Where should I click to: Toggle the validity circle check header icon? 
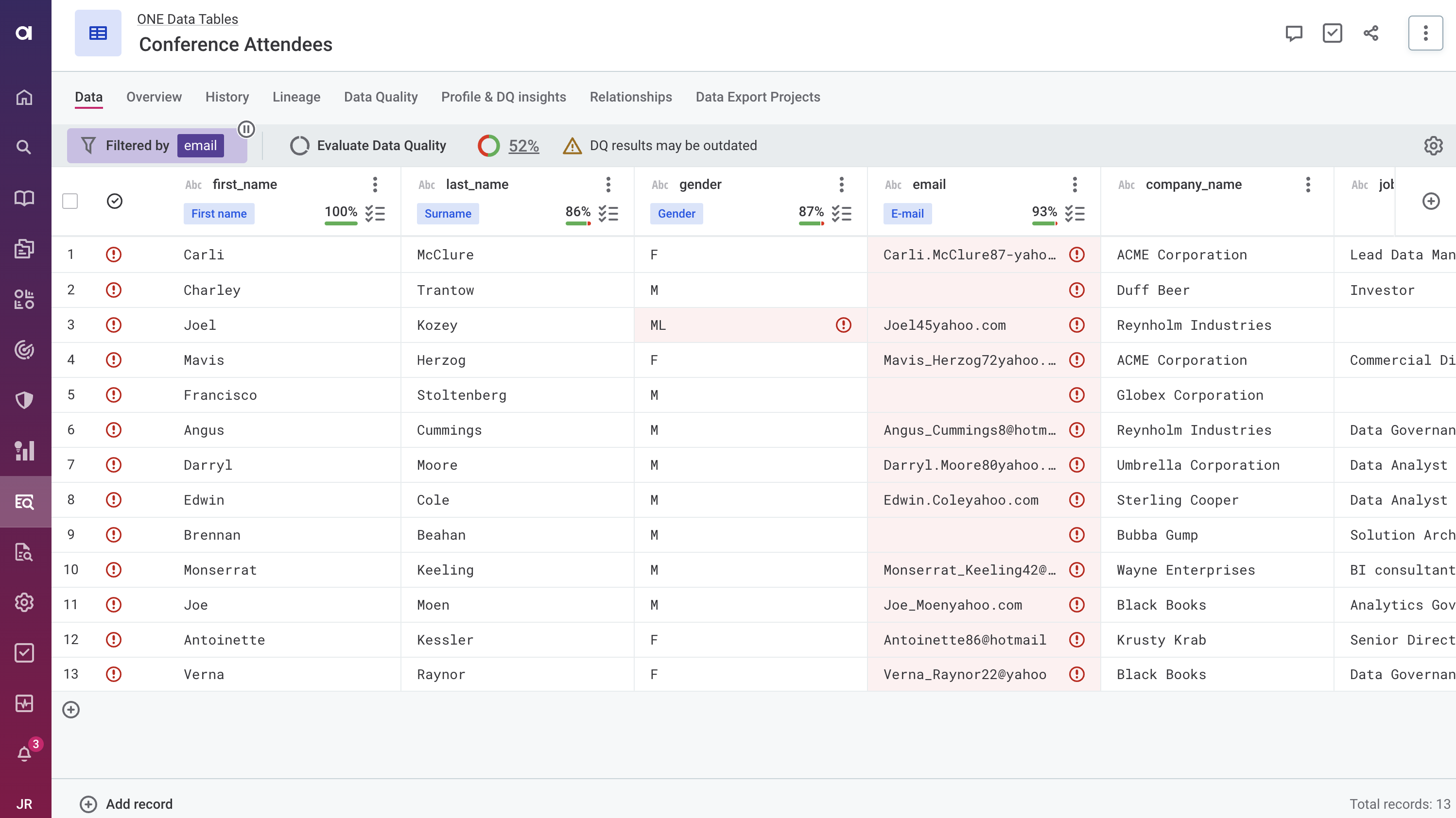(115, 201)
